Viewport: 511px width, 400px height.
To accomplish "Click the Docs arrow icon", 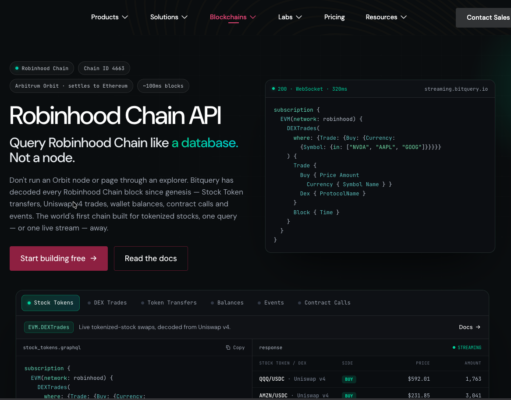I will 478,327.
